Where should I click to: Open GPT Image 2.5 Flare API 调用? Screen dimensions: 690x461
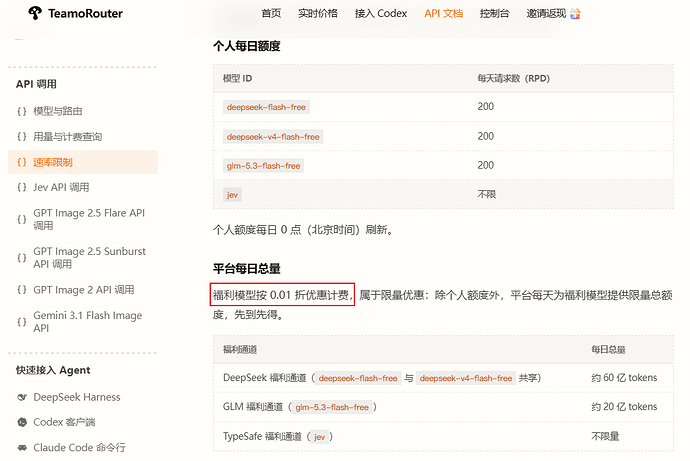pos(89,219)
